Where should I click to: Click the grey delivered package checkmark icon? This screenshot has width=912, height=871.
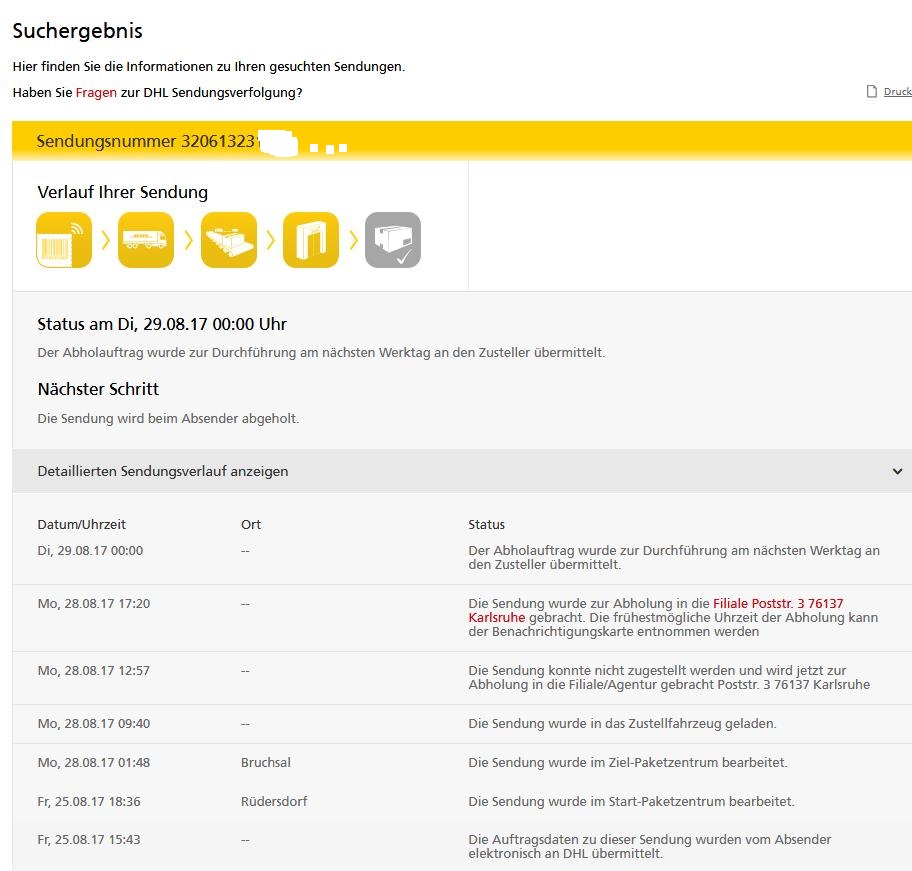pos(393,240)
